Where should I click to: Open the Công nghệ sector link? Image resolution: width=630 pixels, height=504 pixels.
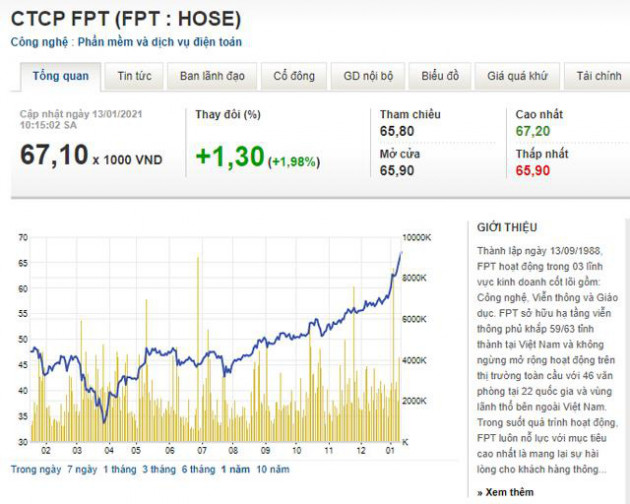point(40,42)
